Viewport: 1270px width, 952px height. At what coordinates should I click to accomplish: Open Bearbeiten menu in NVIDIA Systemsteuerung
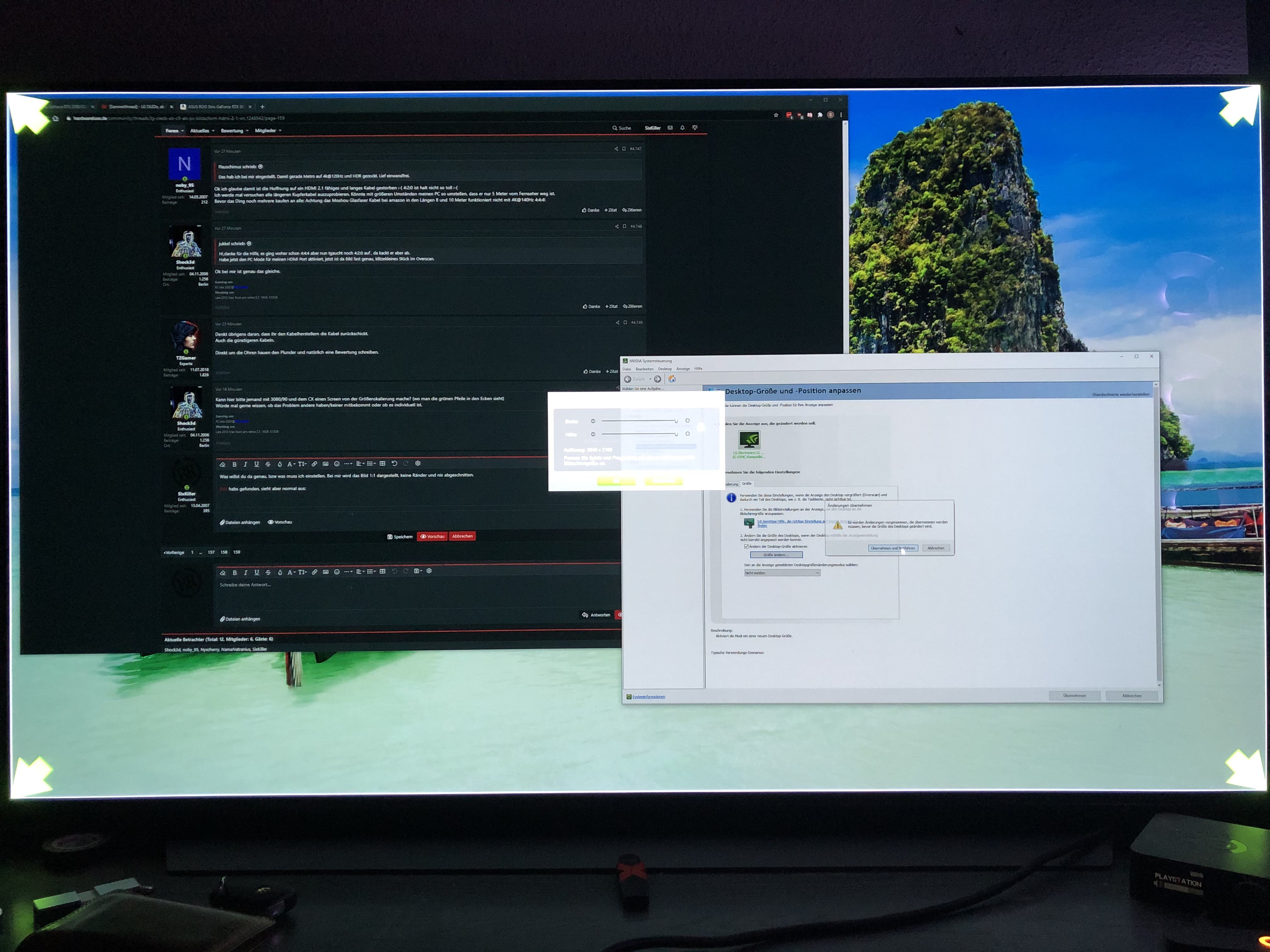coord(644,369)
